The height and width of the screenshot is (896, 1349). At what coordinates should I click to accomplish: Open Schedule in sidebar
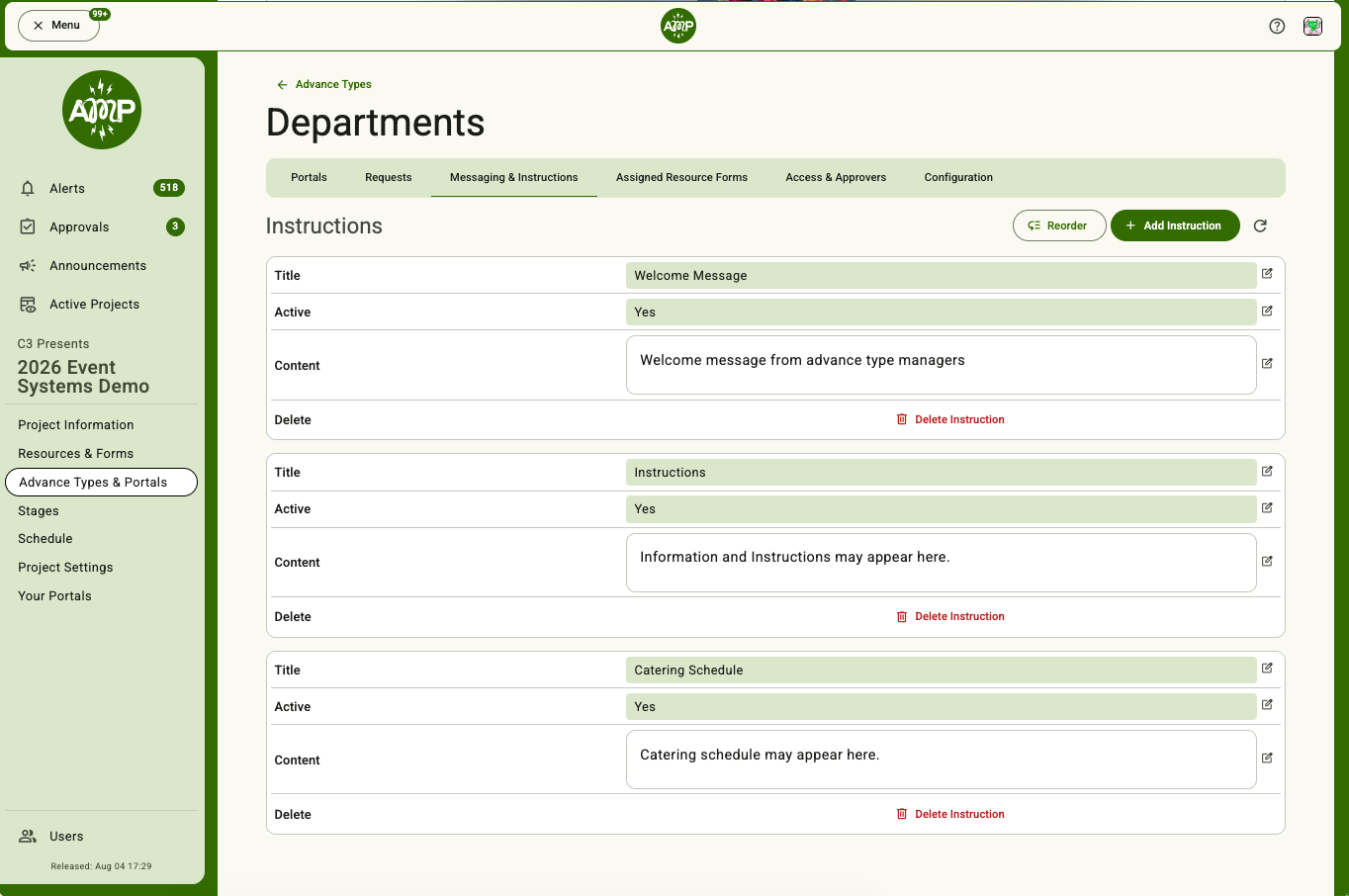pyautogui.click(x=45, y=539)
